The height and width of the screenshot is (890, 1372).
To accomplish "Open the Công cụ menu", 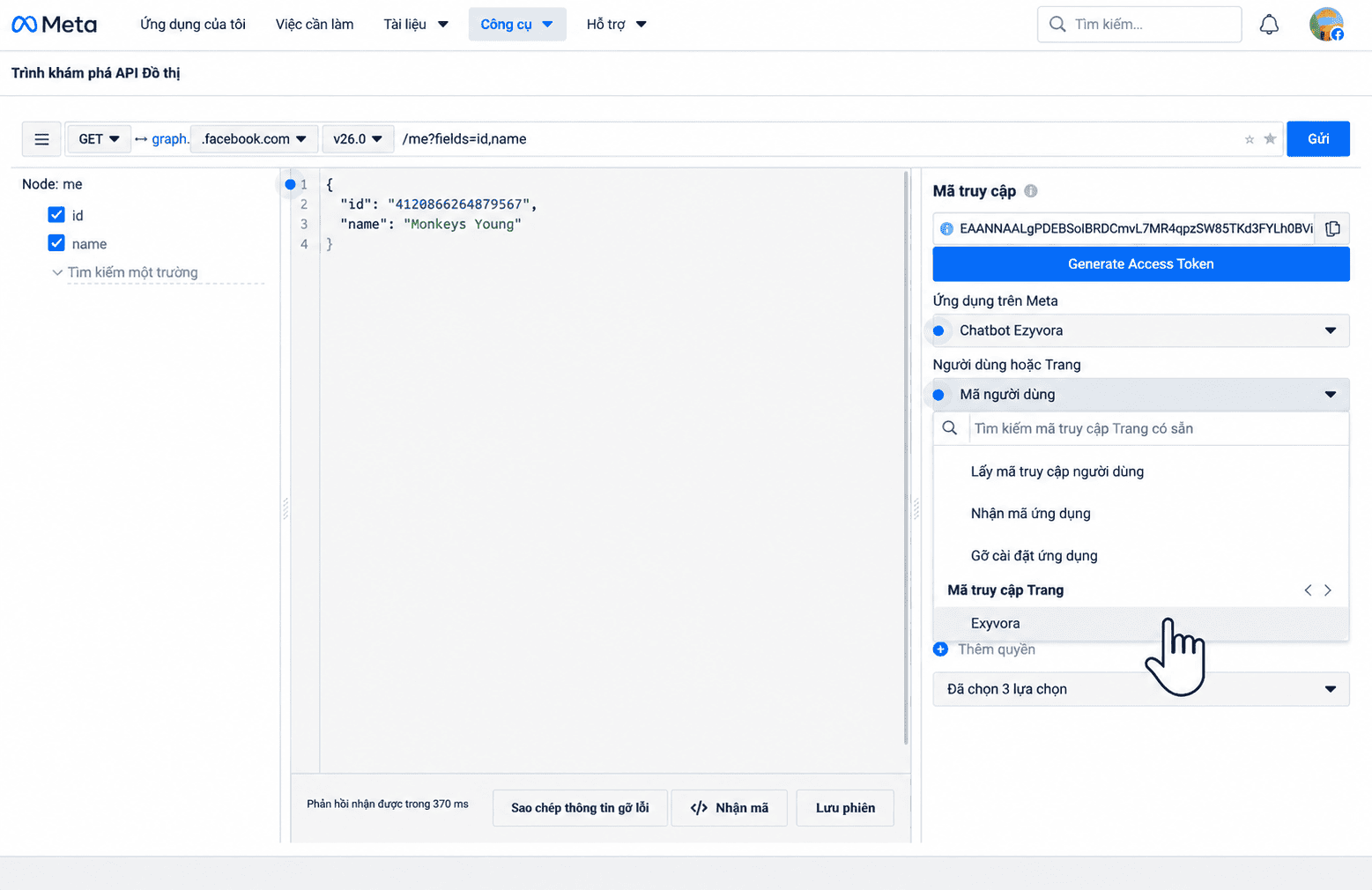I will click(517, 25).
